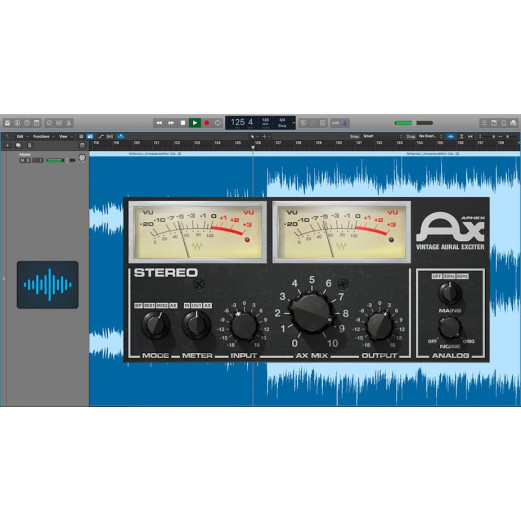Viewport: 521px width, 521px height.
Task: Click the OUTPUT gain knob
Action: click(x=380, y=327)
